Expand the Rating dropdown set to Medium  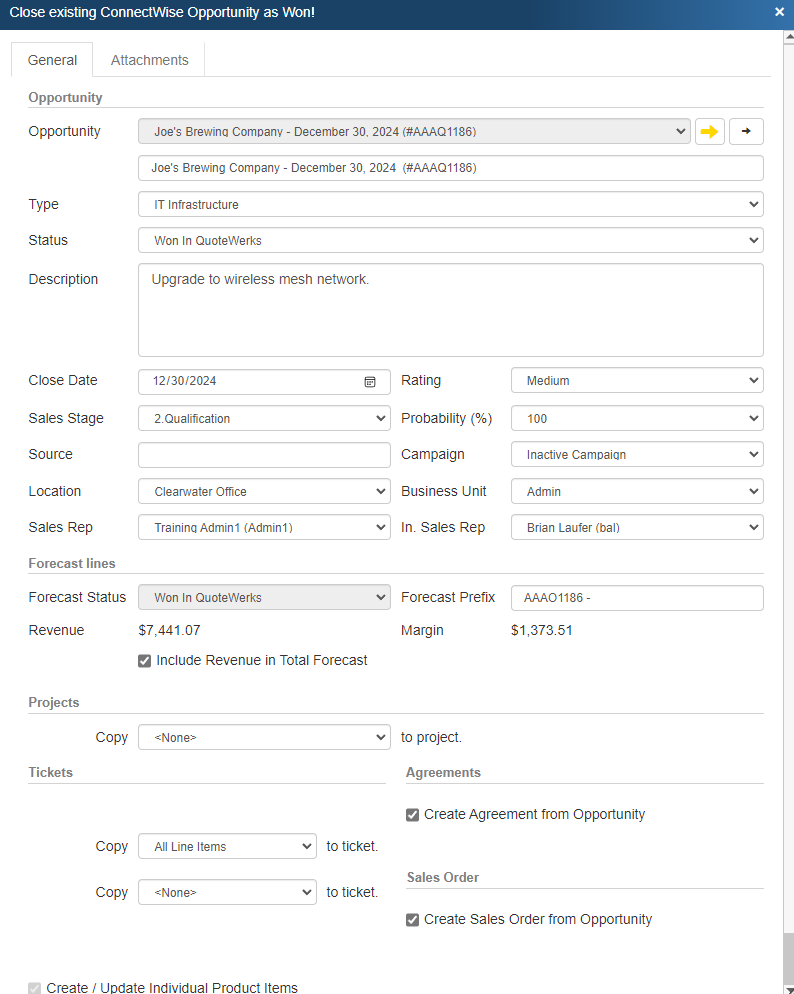tap(636, 381)
